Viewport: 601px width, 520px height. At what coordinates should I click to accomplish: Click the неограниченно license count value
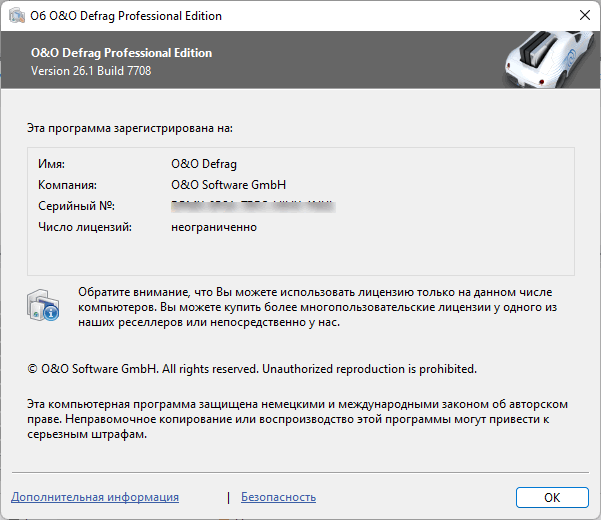[214, 227]
